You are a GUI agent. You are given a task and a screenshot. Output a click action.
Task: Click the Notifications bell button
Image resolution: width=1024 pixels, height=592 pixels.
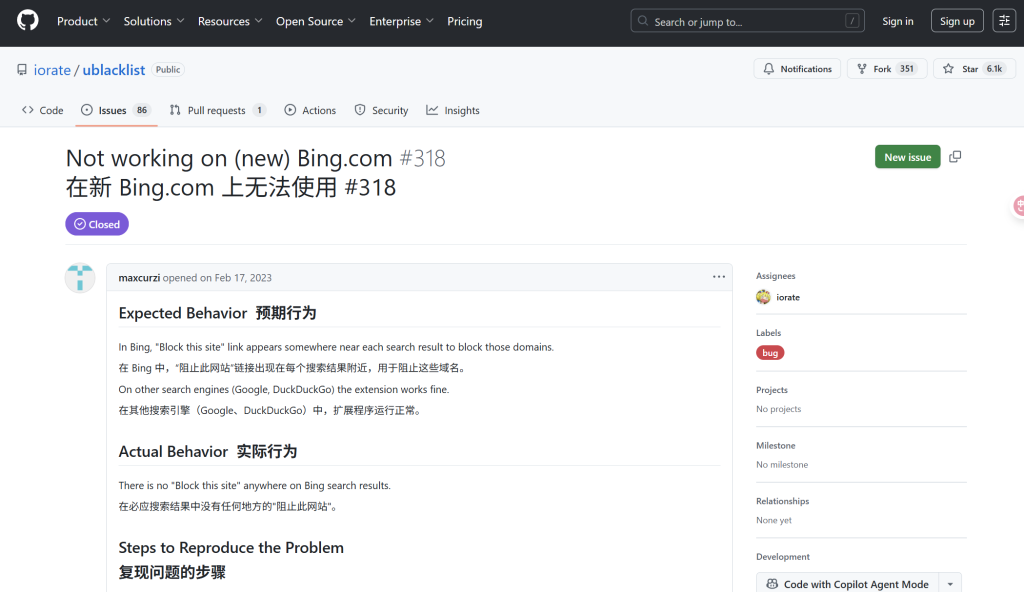[797, 69]
